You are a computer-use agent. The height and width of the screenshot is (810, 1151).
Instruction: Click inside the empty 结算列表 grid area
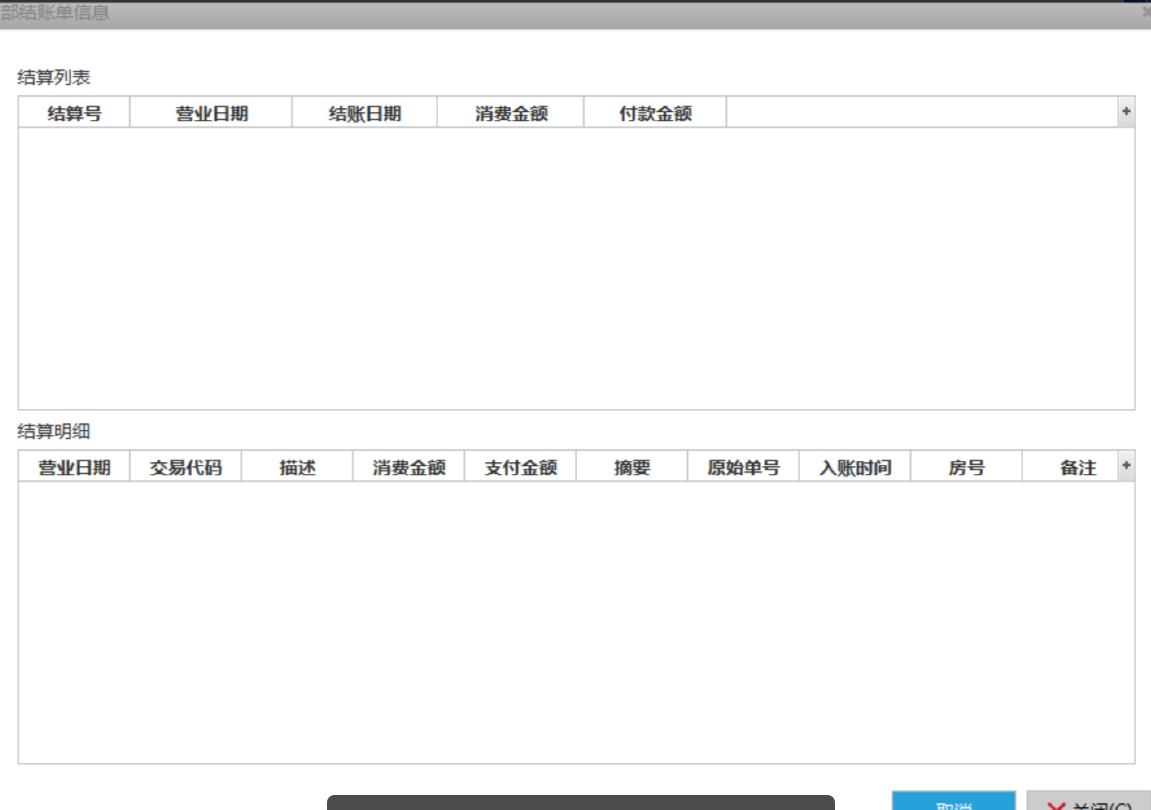tap(576, 268)
